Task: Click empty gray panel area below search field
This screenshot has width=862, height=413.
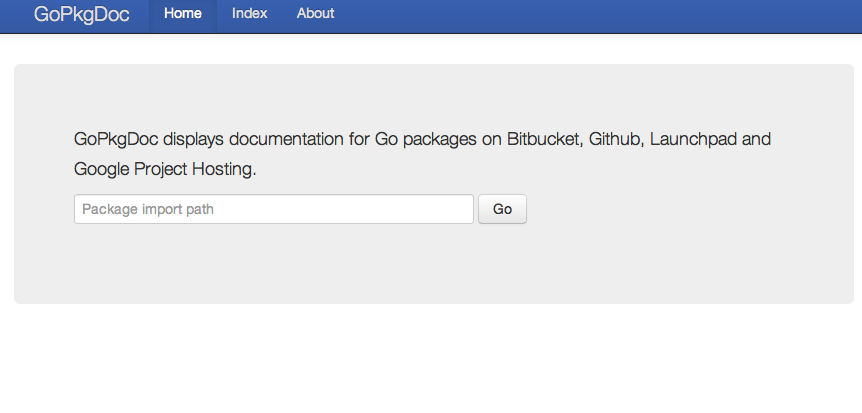Action: coord(430,265)
